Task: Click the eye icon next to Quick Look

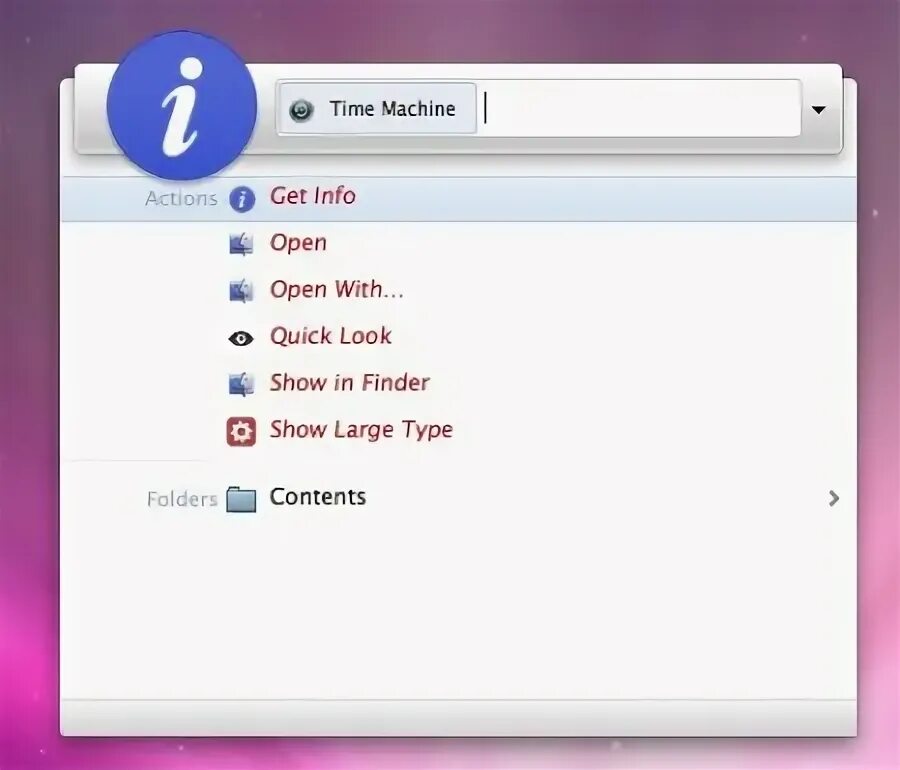Action: [x=241, y=339]
